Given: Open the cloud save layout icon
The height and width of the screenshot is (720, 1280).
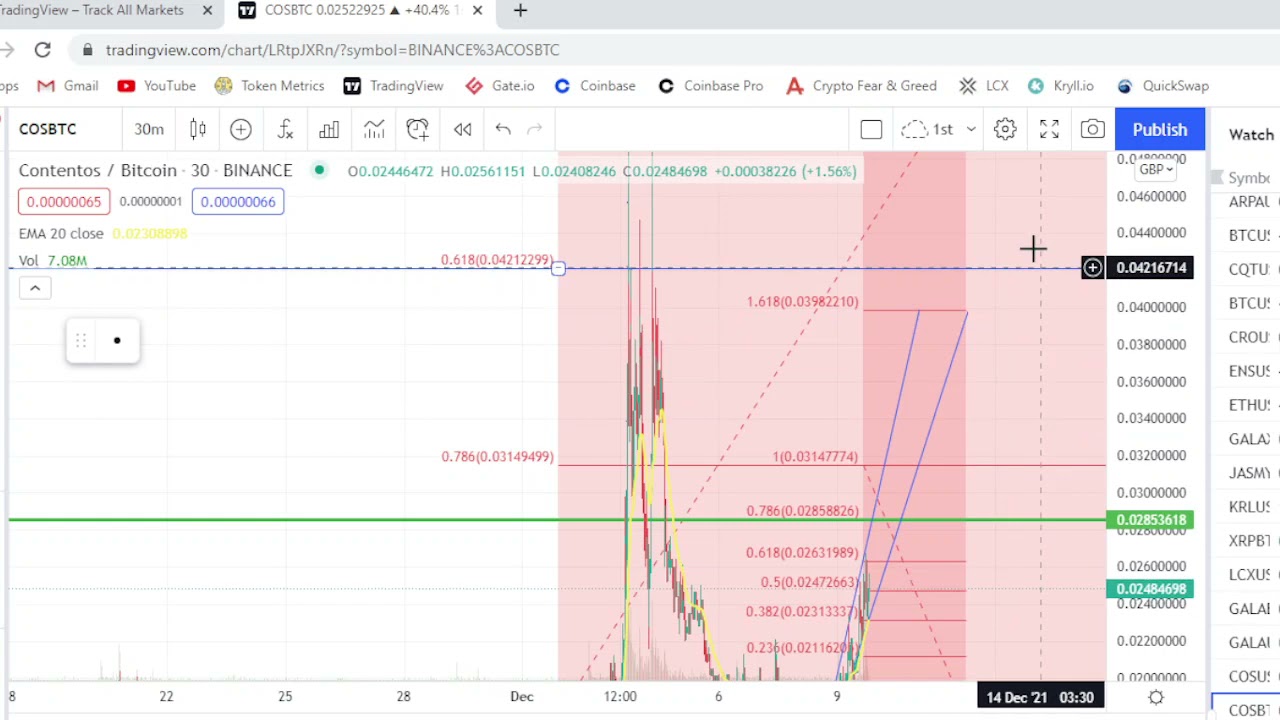Looking at the screenshot, I should 914,129.
